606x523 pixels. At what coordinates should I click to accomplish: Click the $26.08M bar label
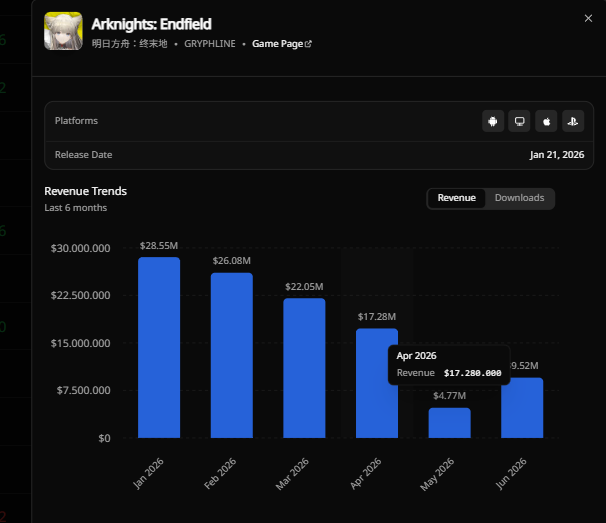coord(232,261)
